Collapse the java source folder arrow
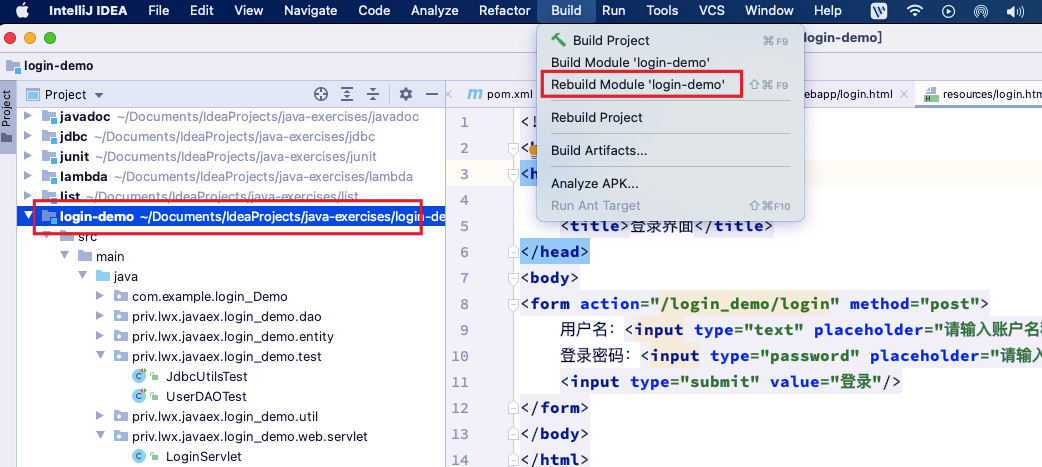The width and height of the screenshot is (1042, 467). 82,276
